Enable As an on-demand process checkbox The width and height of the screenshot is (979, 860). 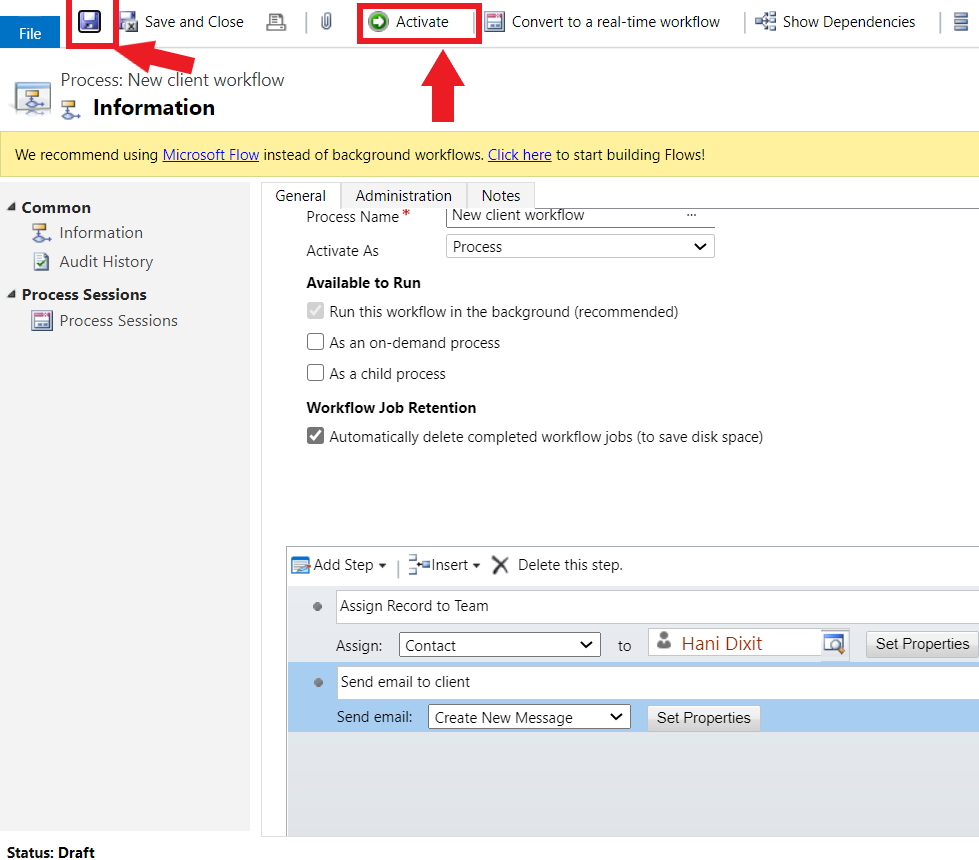click(x=316, y=343)
